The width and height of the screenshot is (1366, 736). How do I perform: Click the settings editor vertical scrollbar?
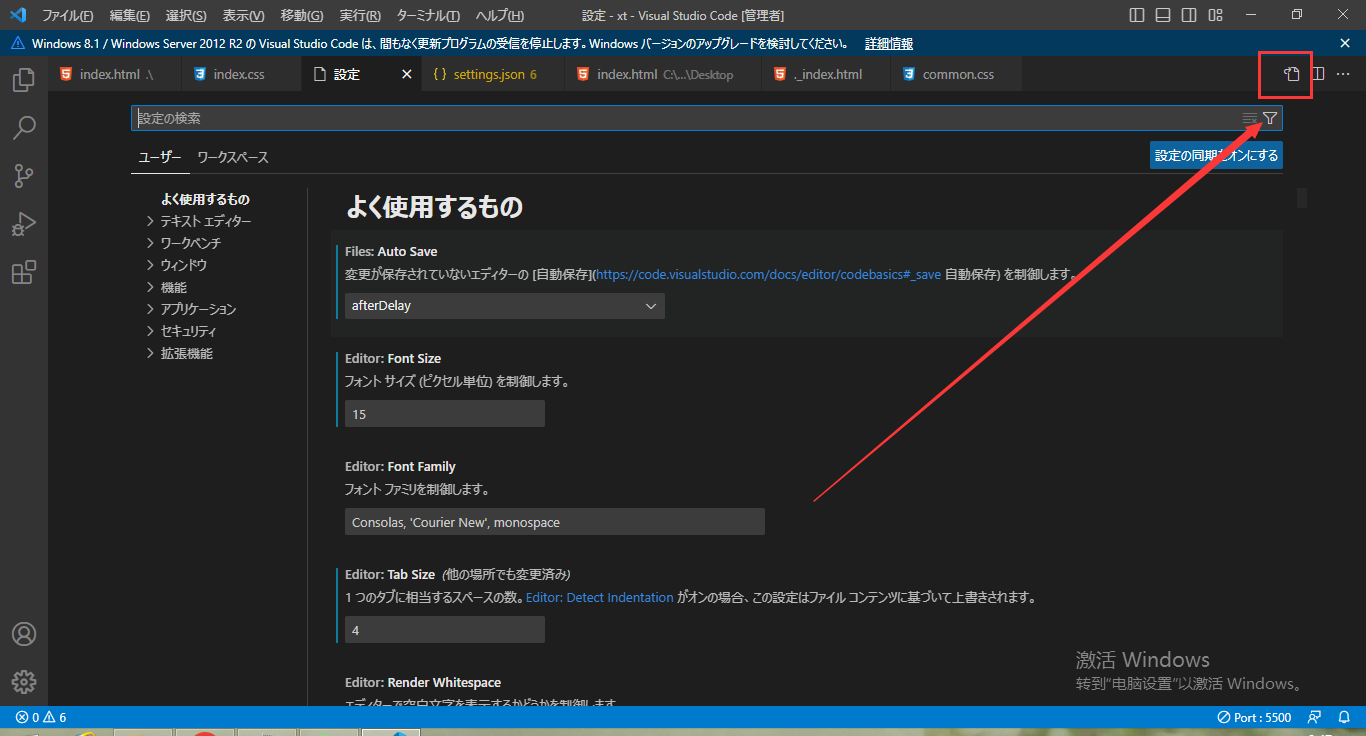tap(1302, 198)
